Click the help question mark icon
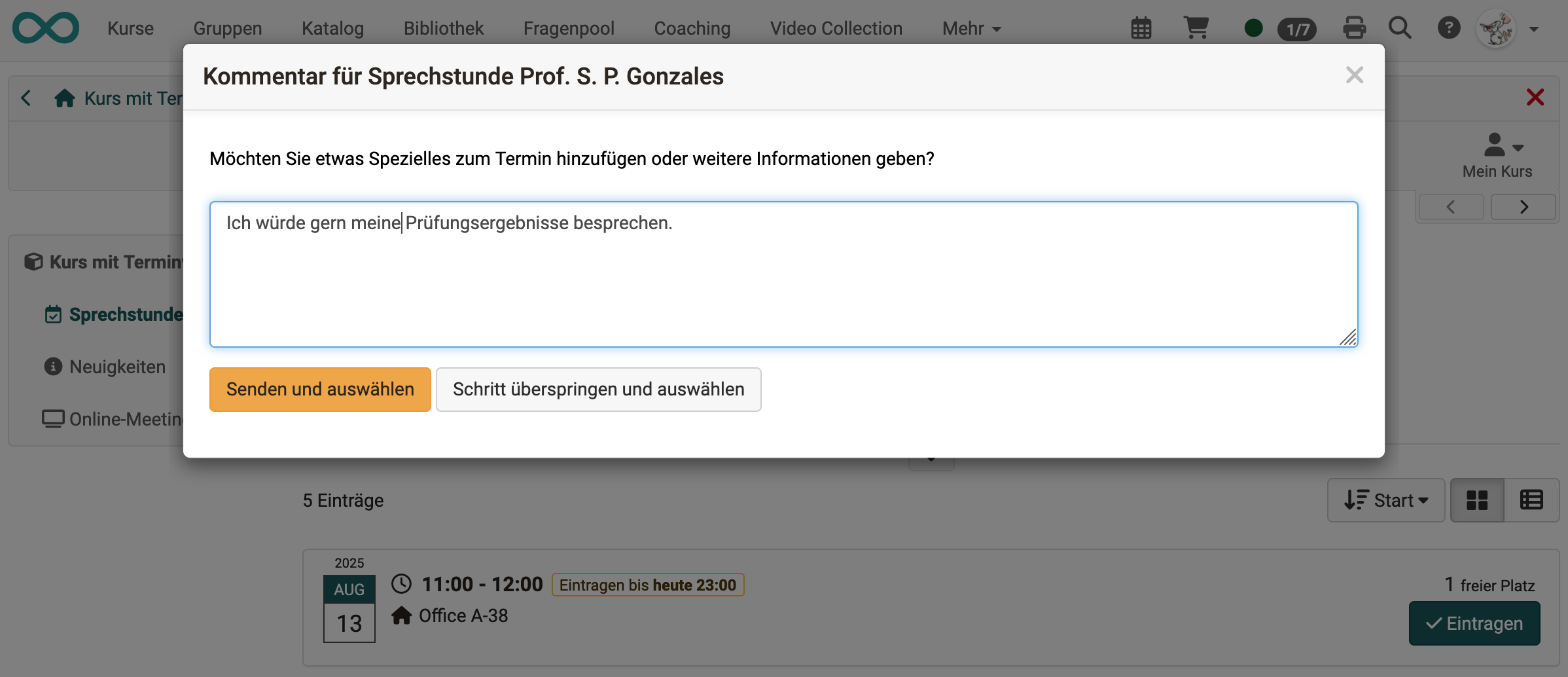1568x677 pixels. click(1449, 27)
